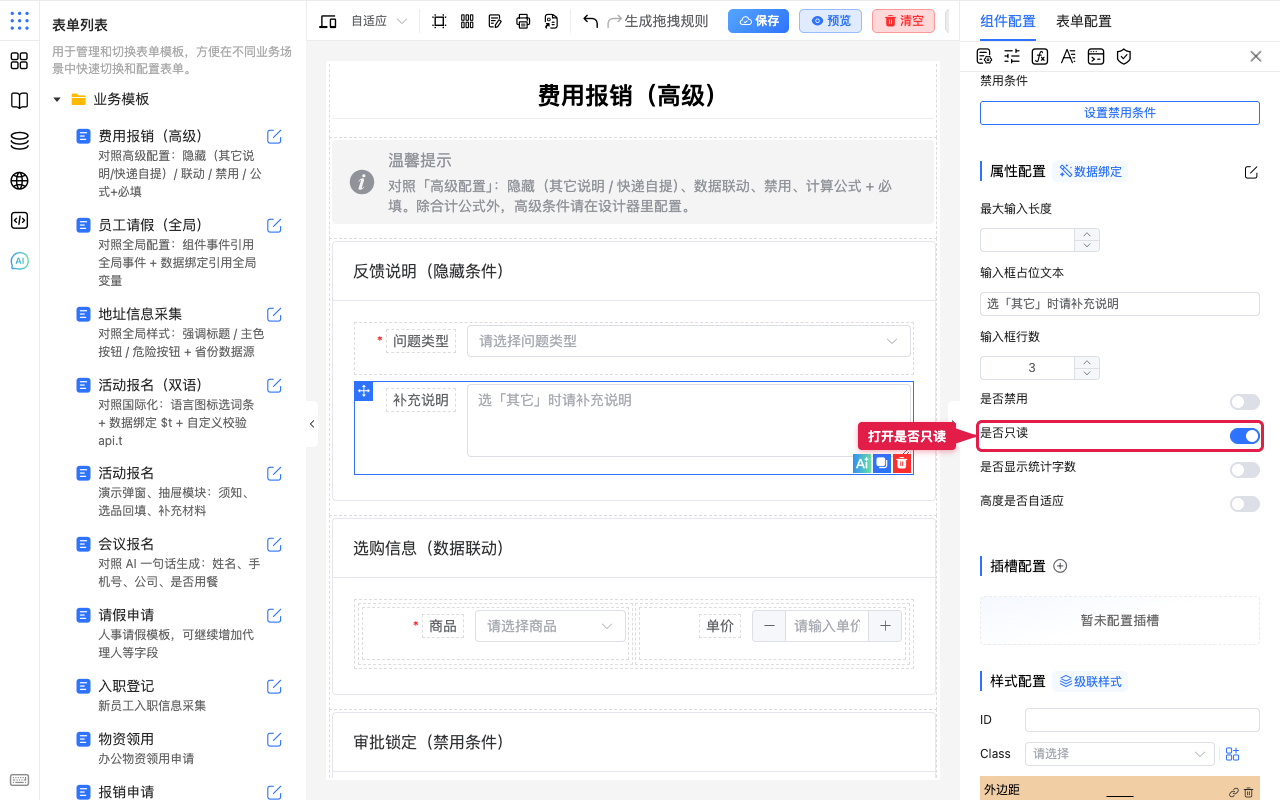The width and height of the screenshot is (1280, 800).
Task: Click the form edit note icon in the toolbar
Action: click(x=495, y=21)
